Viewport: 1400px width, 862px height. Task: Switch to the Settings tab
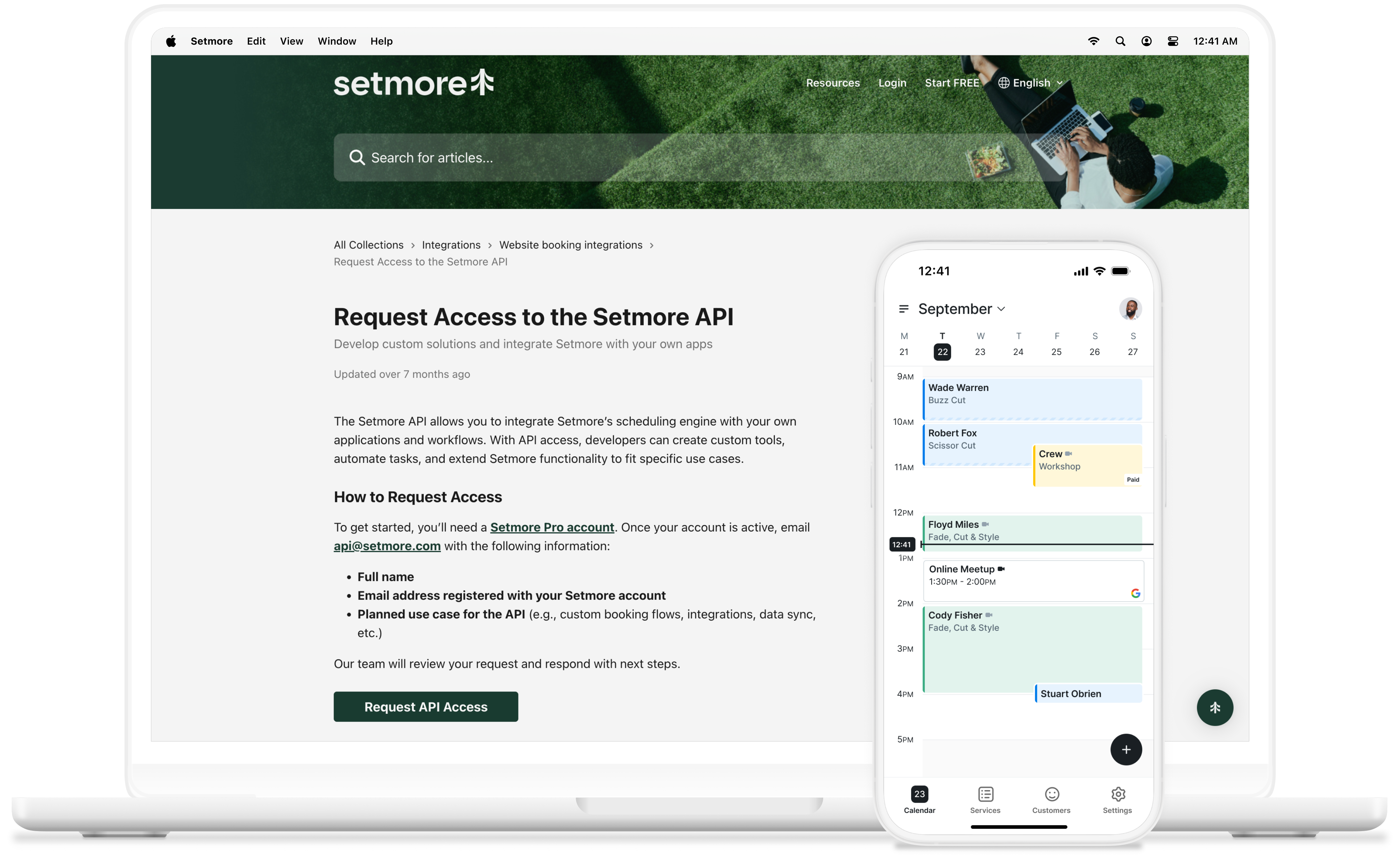click(x=1117, y=800)
